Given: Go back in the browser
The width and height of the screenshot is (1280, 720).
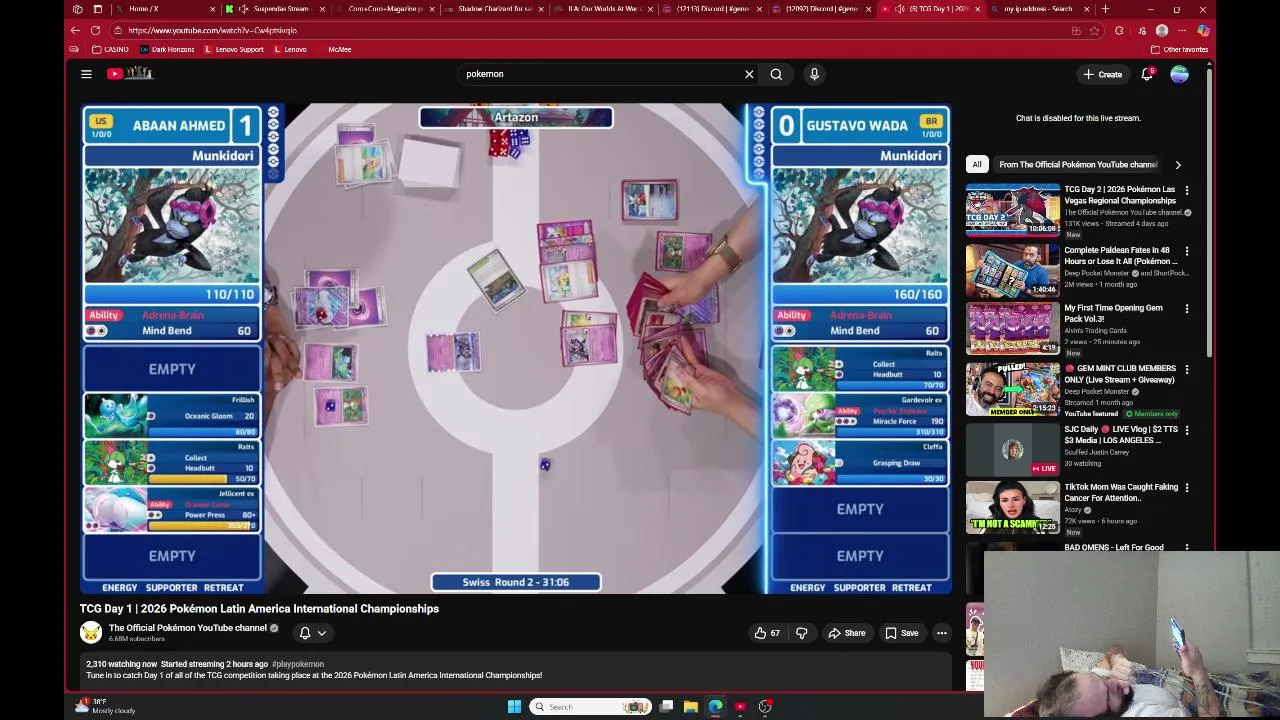Looking at the screenshot, I should pyautogui.click(x=76, y=30).
